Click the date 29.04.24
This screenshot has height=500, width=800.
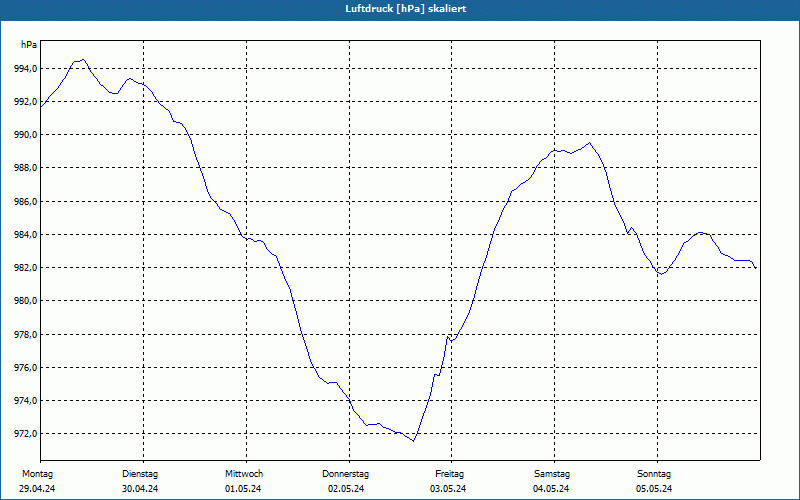click(x=37, y=489)
